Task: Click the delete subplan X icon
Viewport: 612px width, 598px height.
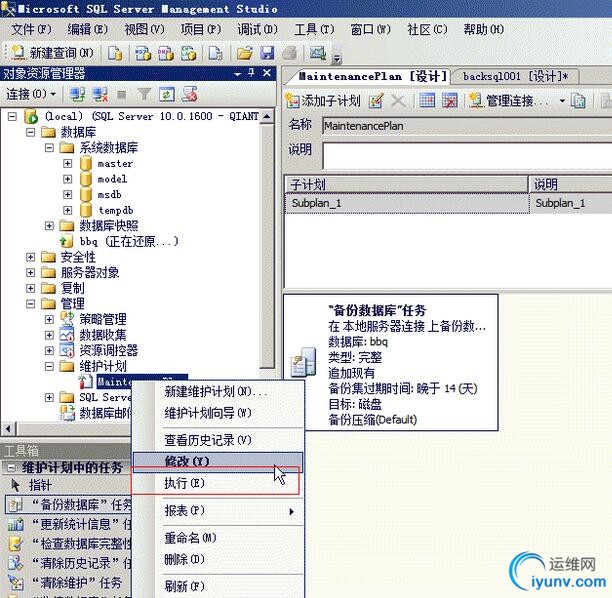Action: pos(398,101)
